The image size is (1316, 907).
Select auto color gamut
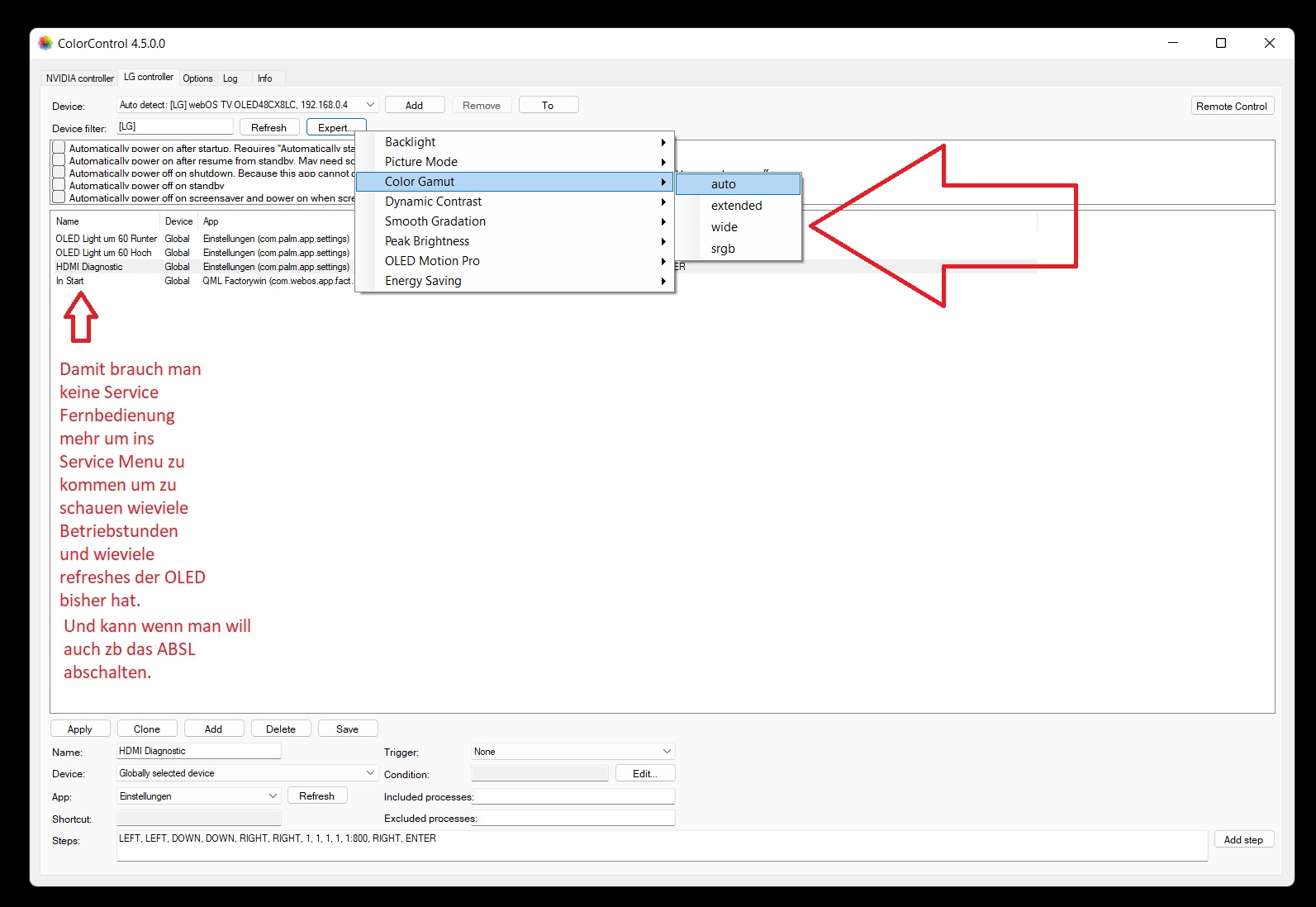[739, 184]
